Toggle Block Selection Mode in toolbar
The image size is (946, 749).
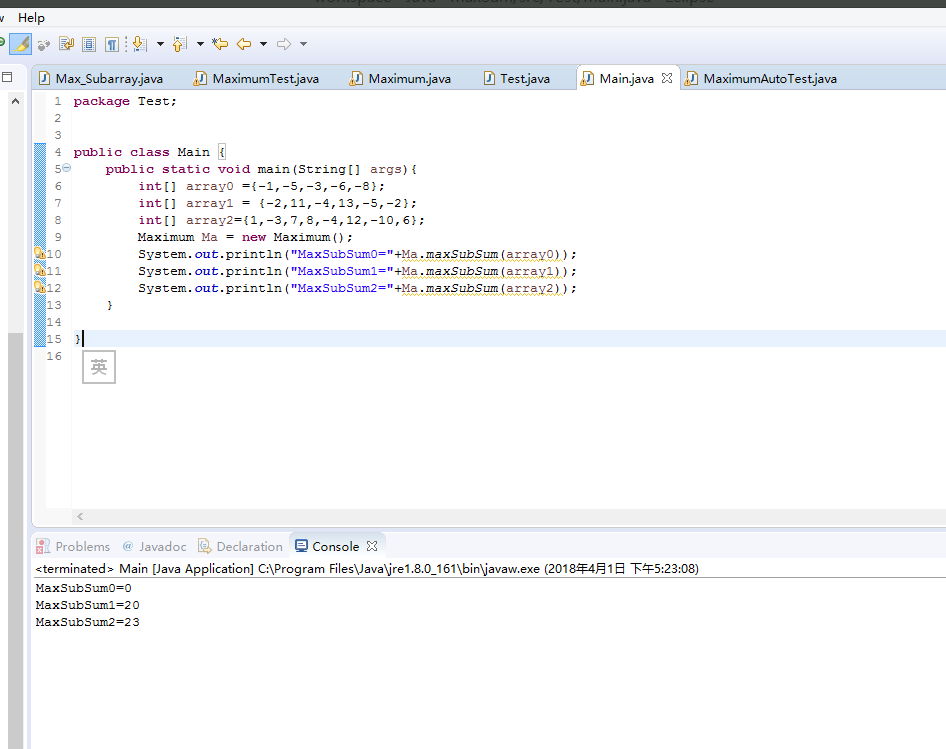(x=89, y=44)
